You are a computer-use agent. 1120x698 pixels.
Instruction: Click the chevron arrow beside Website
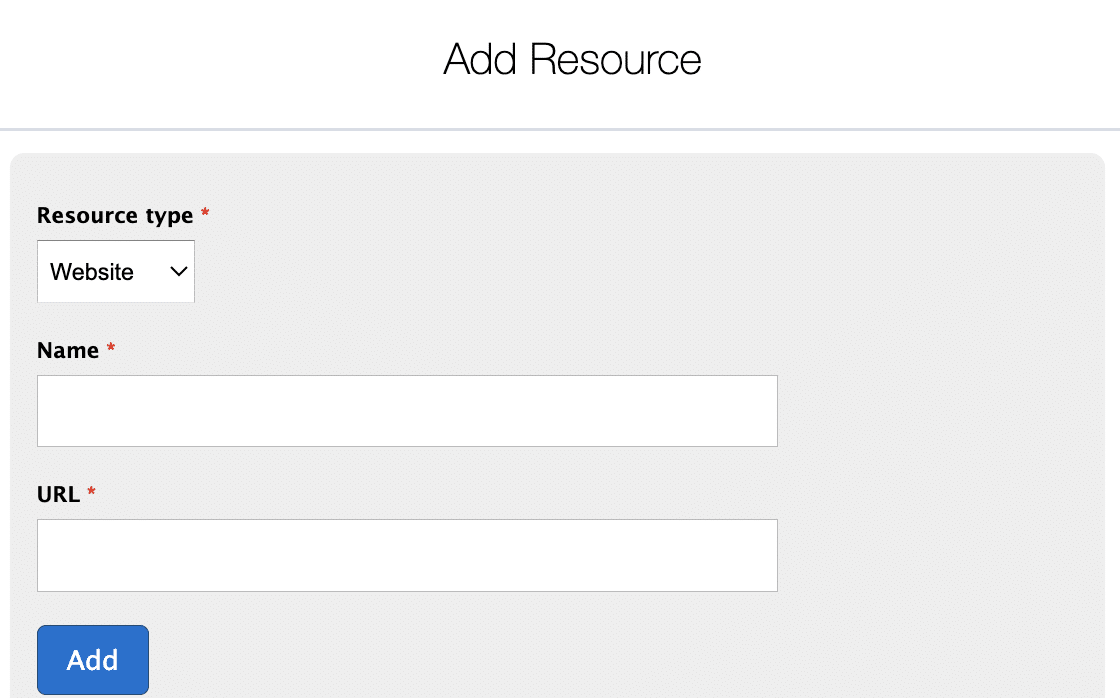[x=179, y=271]
